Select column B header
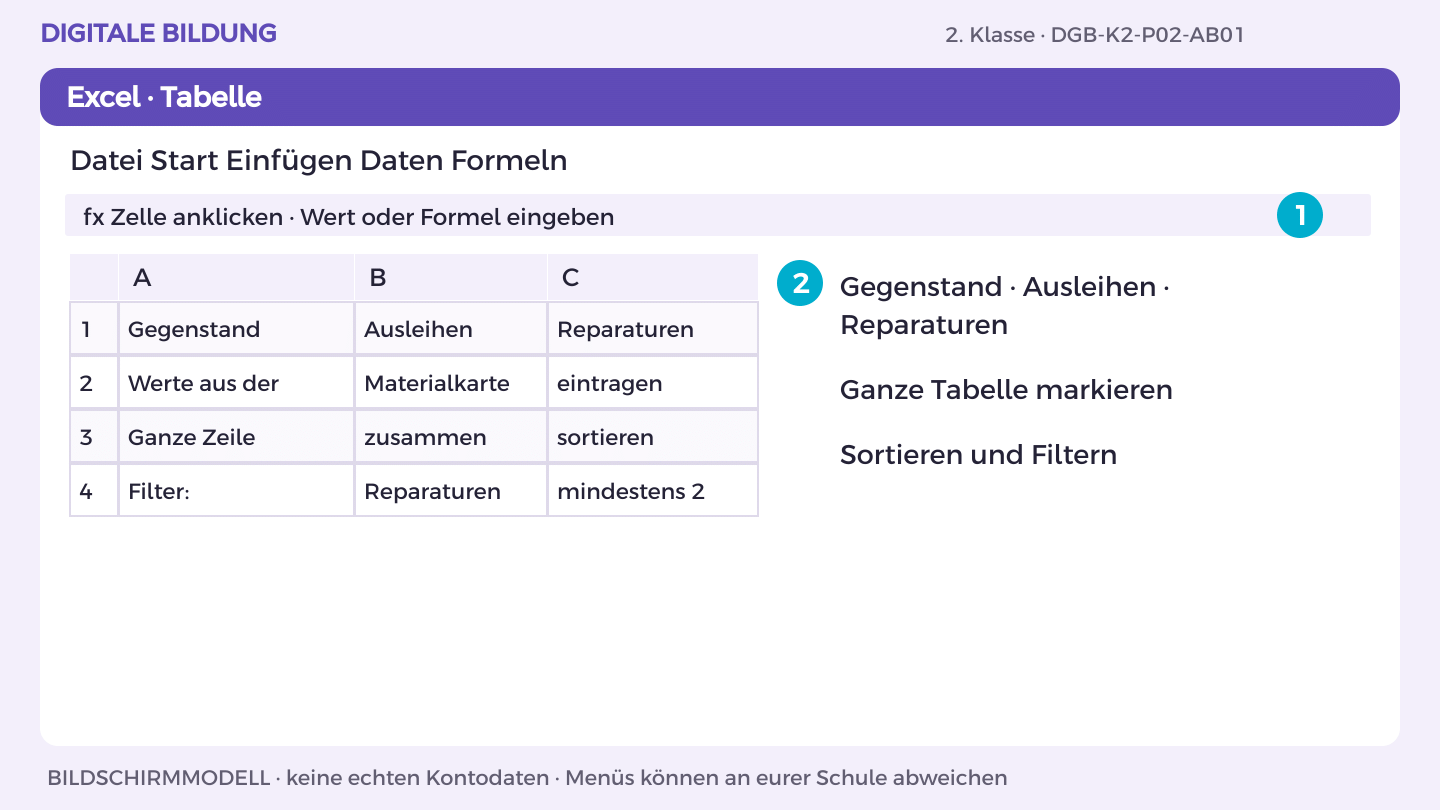This screenshot has height=810, width=1440. pyautogui.click(x=451, y=277)
